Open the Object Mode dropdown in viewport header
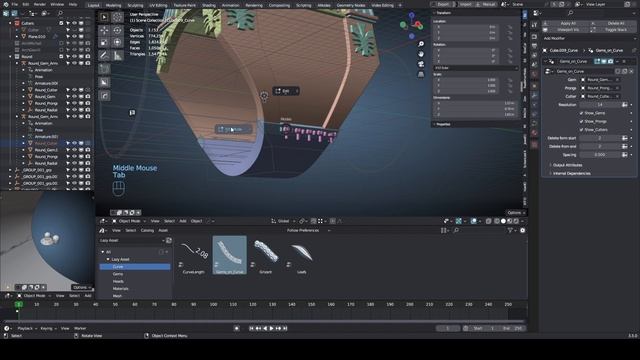The height and width of the screenshot is (360, 640). 129,221
